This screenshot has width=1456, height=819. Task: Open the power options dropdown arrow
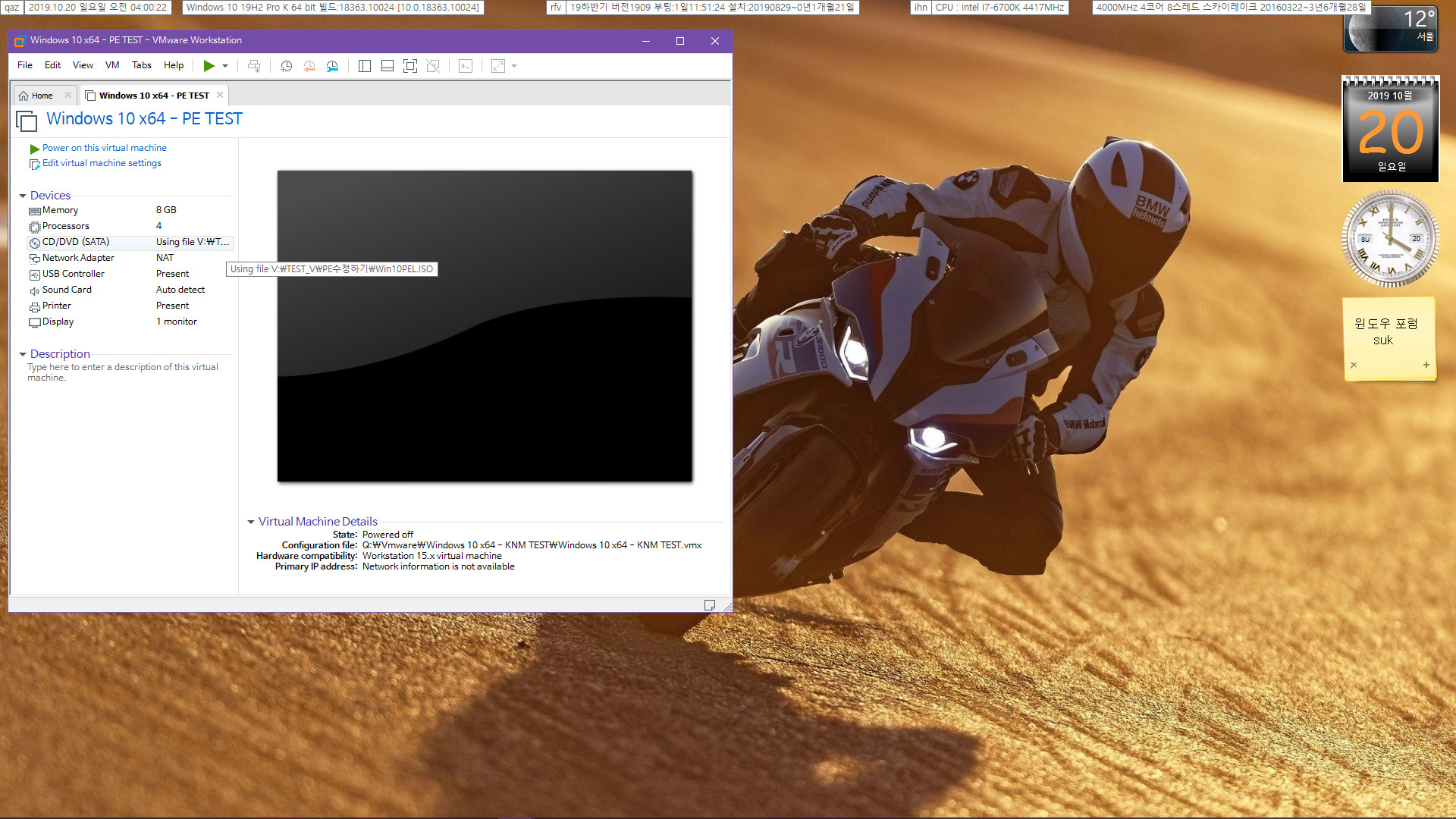coord(225,66)
